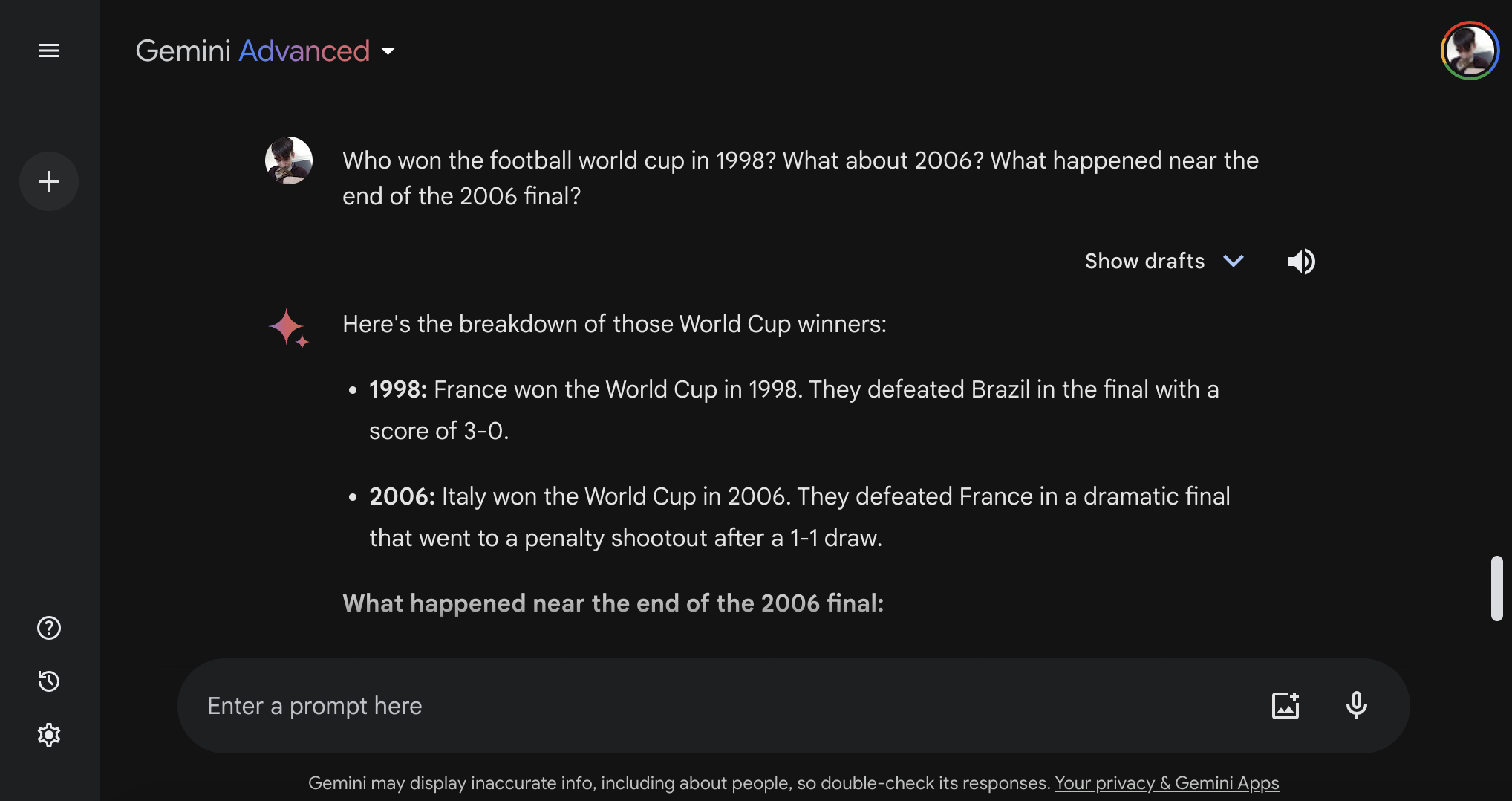Click the Show drafts label

(1144, 261)
